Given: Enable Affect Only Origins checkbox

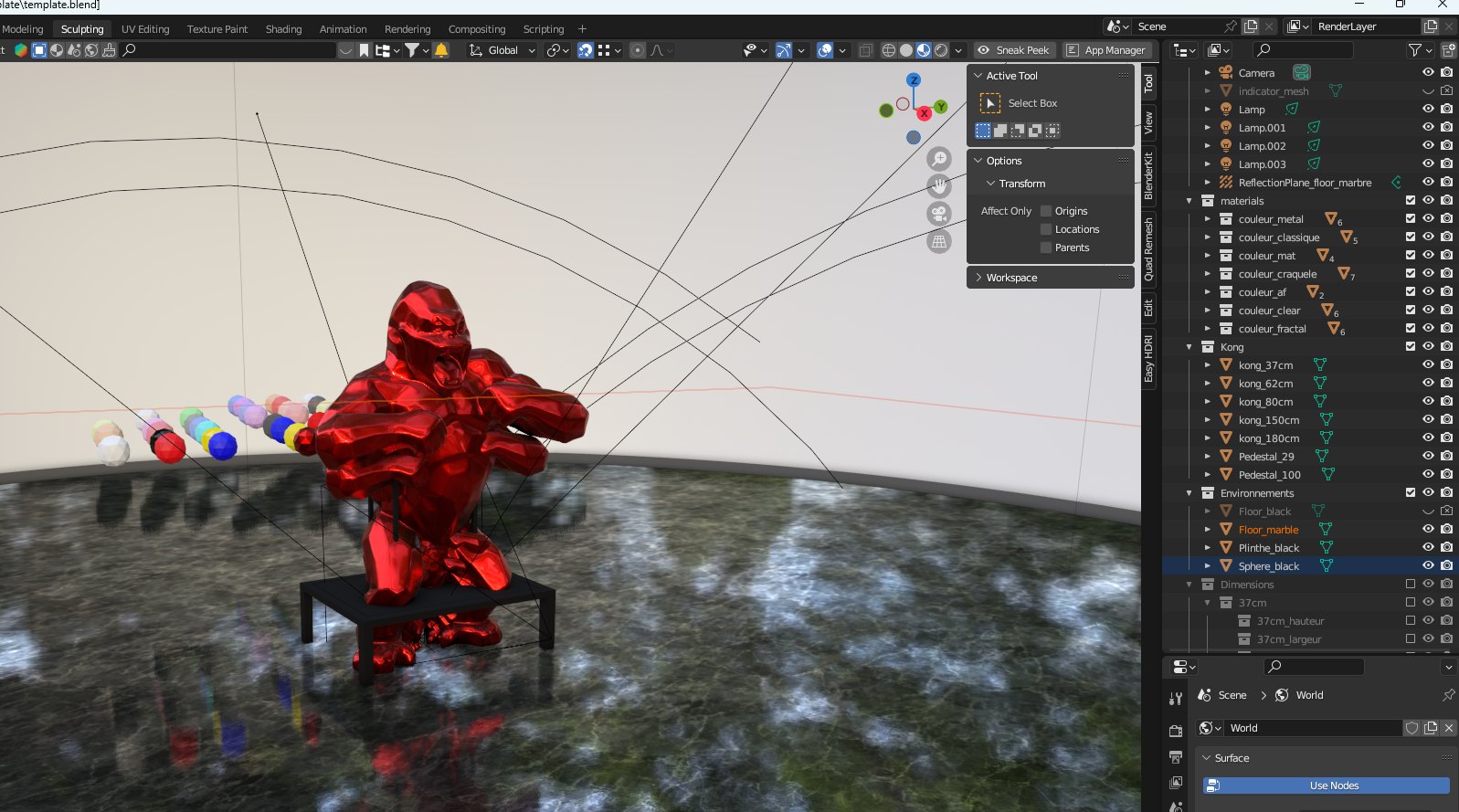Looking at the screenshot, I should click(x=1046, y=211).
